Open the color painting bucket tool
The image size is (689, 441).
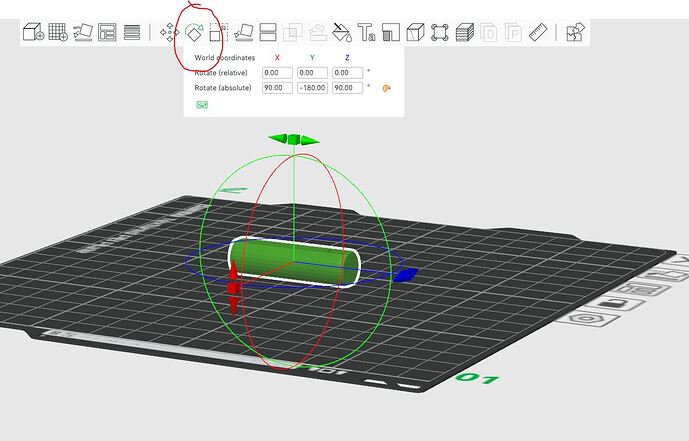pos(342,33)
